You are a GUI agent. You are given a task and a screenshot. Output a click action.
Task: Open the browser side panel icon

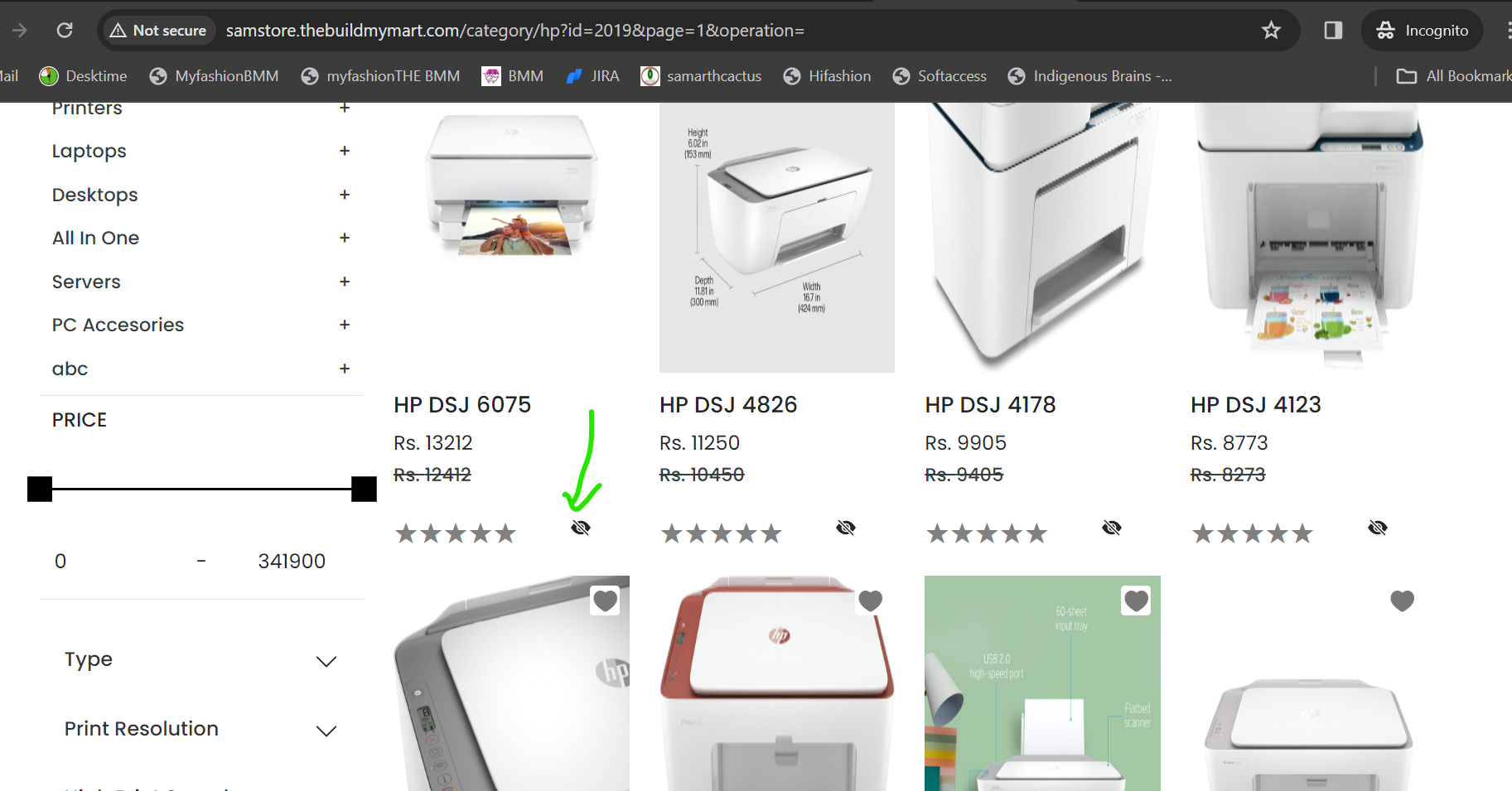1333,31
